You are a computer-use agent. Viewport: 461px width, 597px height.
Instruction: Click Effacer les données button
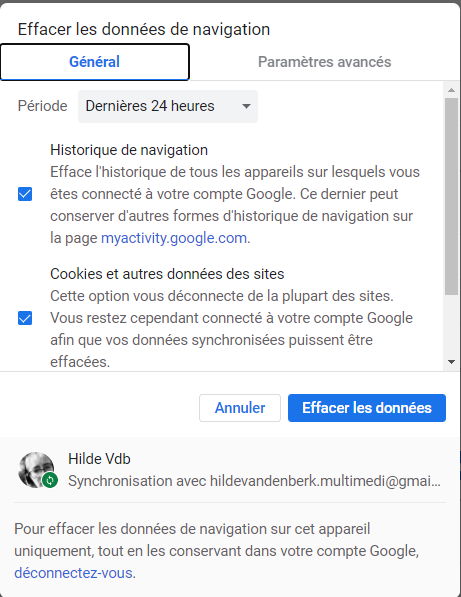pos(367,408)
